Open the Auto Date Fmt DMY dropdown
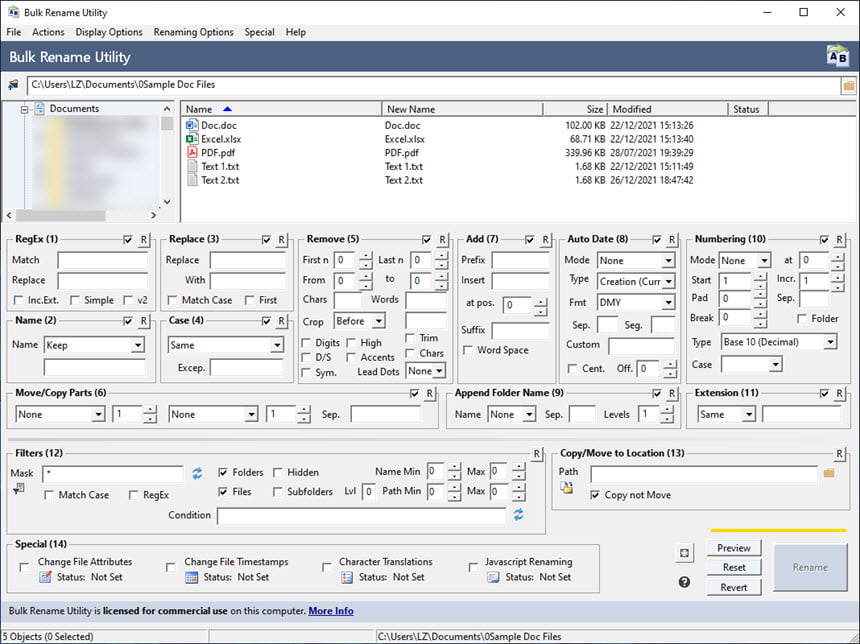Screen dimensions: 860x644 pyautogui.click(x=668, y=302)
